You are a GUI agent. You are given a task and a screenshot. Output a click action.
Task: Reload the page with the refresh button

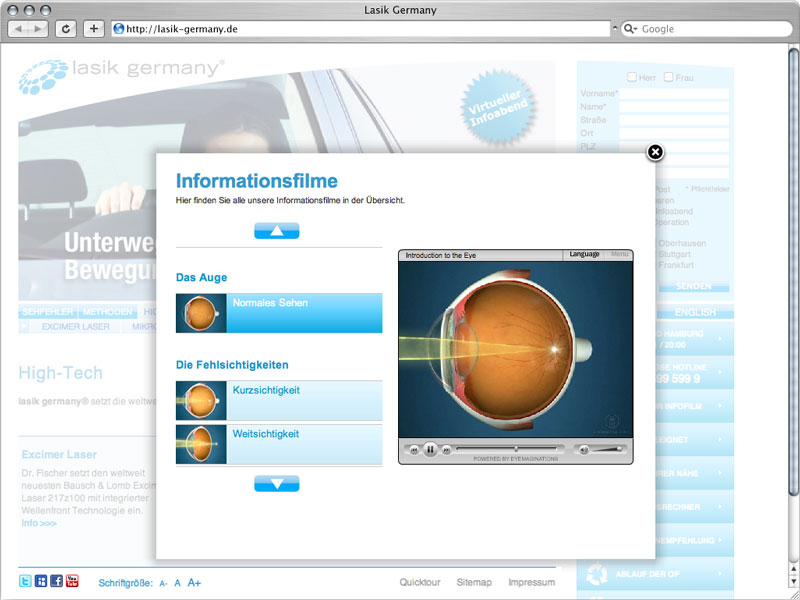[66, 29]
